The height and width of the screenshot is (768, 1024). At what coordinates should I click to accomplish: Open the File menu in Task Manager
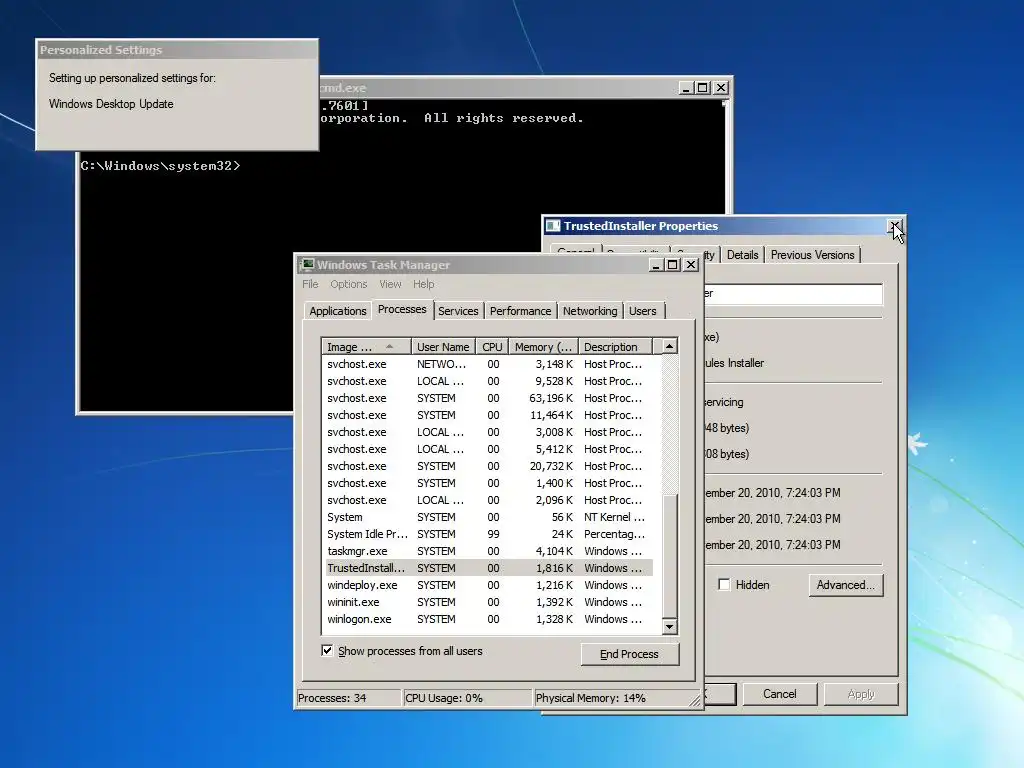pos(310,284)
